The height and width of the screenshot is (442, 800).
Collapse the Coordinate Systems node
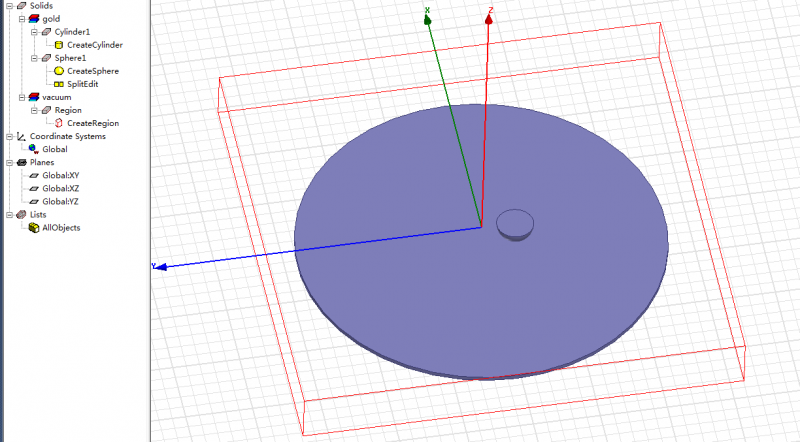[x=9, y=136]
